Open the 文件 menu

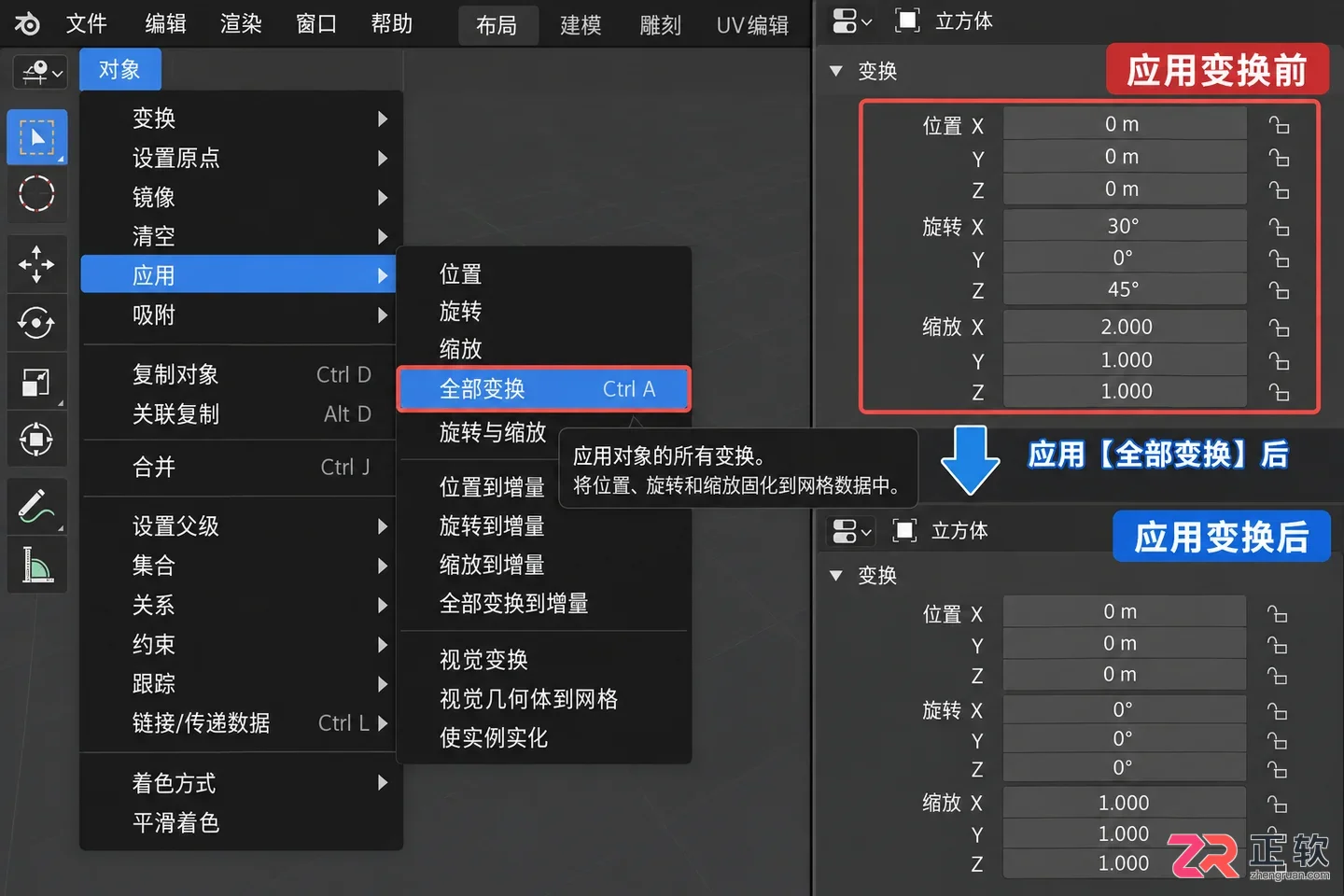click(87, 23)
